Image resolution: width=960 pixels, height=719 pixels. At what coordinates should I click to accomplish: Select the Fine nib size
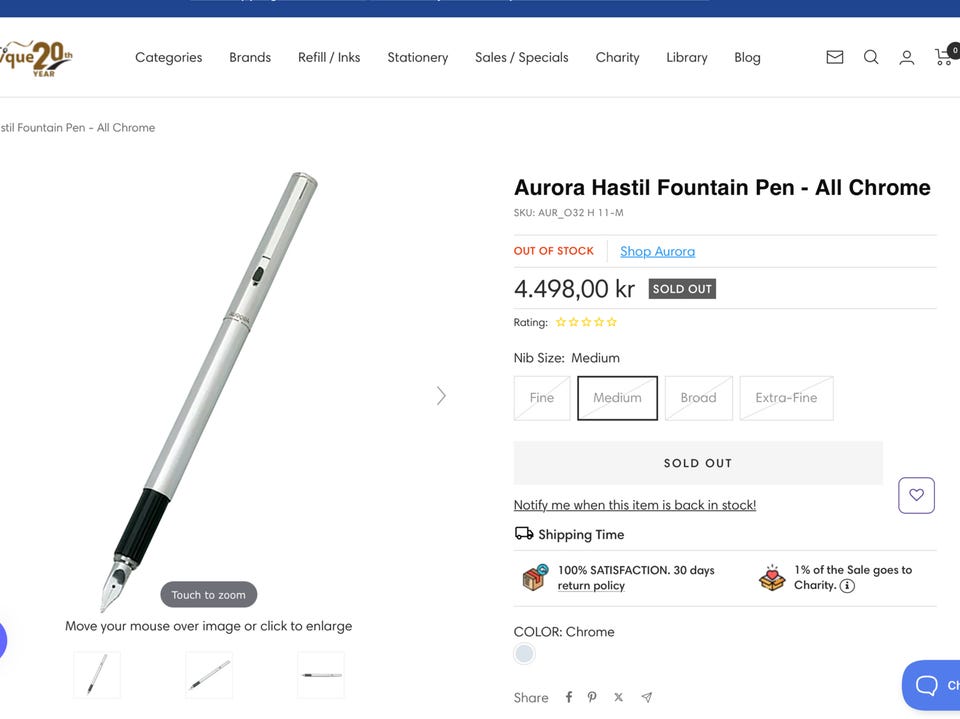click(x=542, y=398)
